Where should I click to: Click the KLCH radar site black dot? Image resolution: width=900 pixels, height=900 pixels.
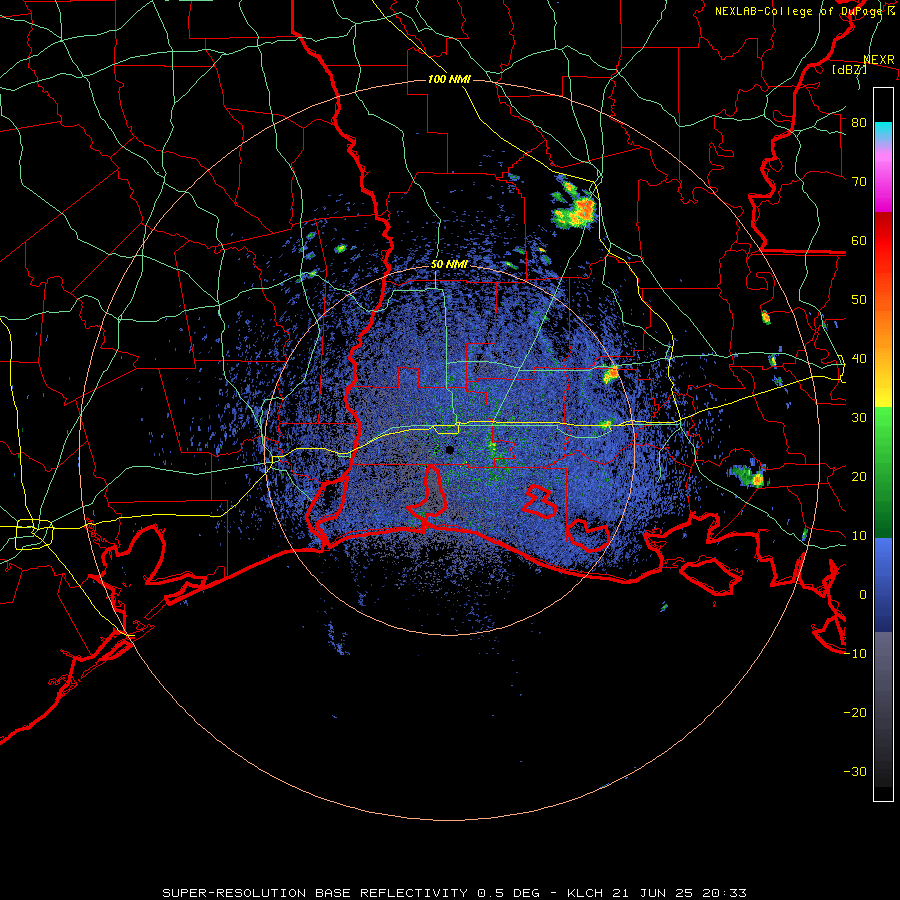click(x=450, y=450)
